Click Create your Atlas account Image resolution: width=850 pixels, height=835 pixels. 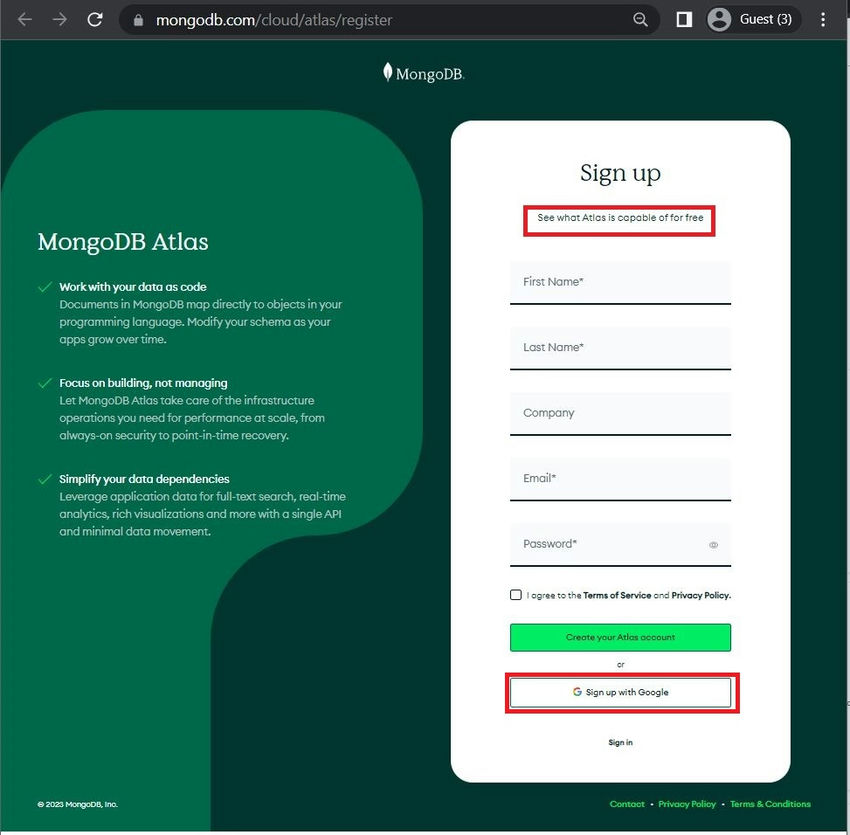(620, 637)
